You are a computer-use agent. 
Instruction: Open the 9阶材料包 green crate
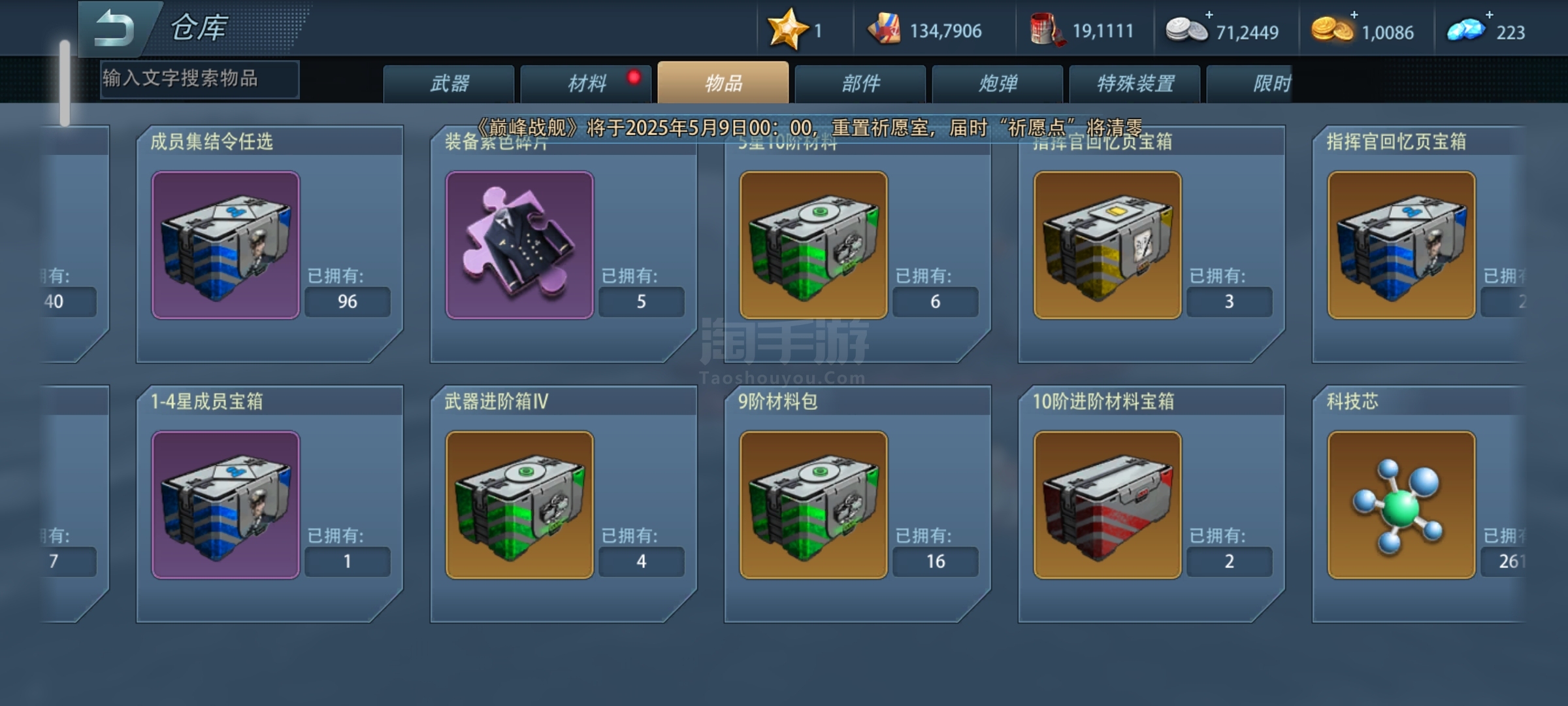pyautogui.click(x=813, y=505)
